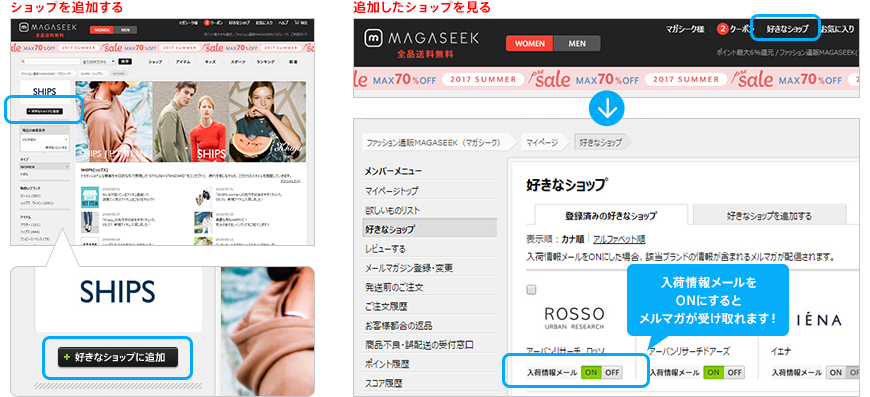Open the category dropdown beside the small search box
870x397 pixels.
coord(98,62)
